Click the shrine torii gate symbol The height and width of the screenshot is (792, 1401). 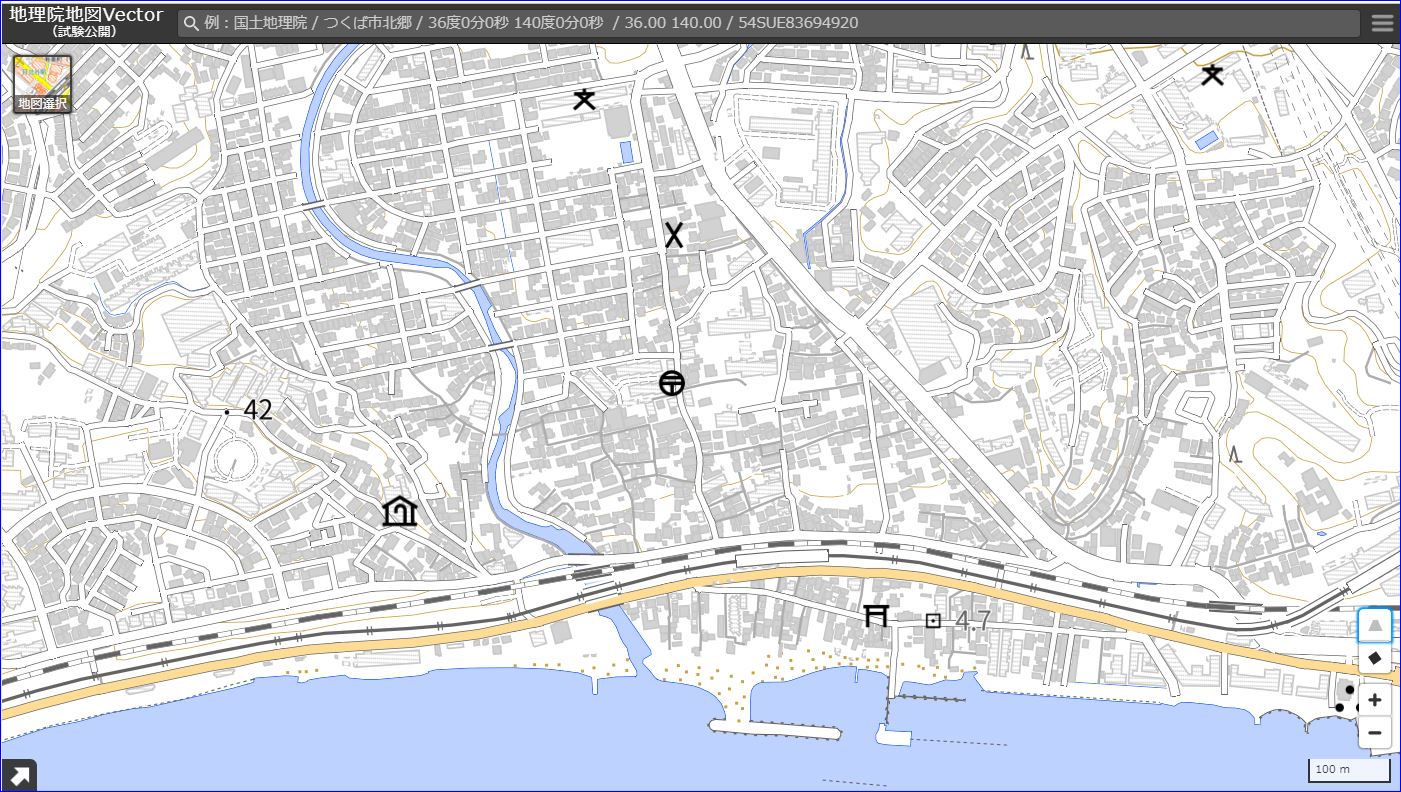[876, 616]
